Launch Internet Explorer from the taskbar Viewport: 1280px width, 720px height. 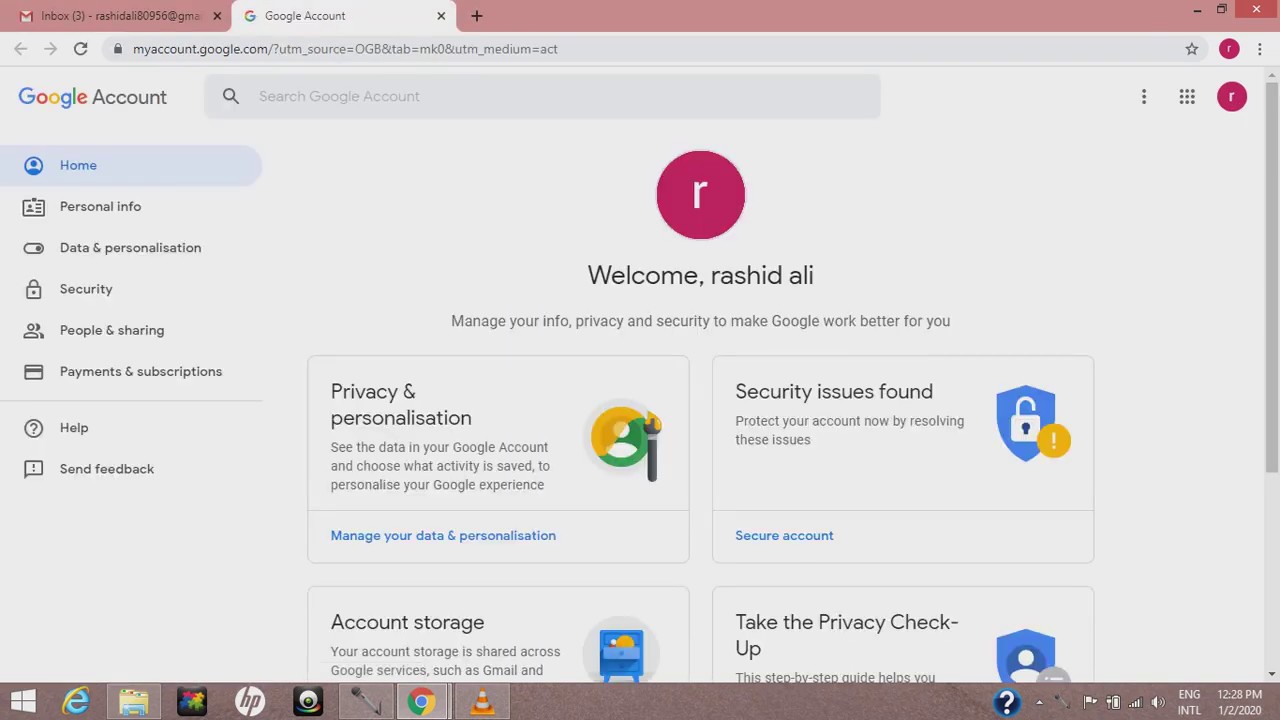point(76,701)
